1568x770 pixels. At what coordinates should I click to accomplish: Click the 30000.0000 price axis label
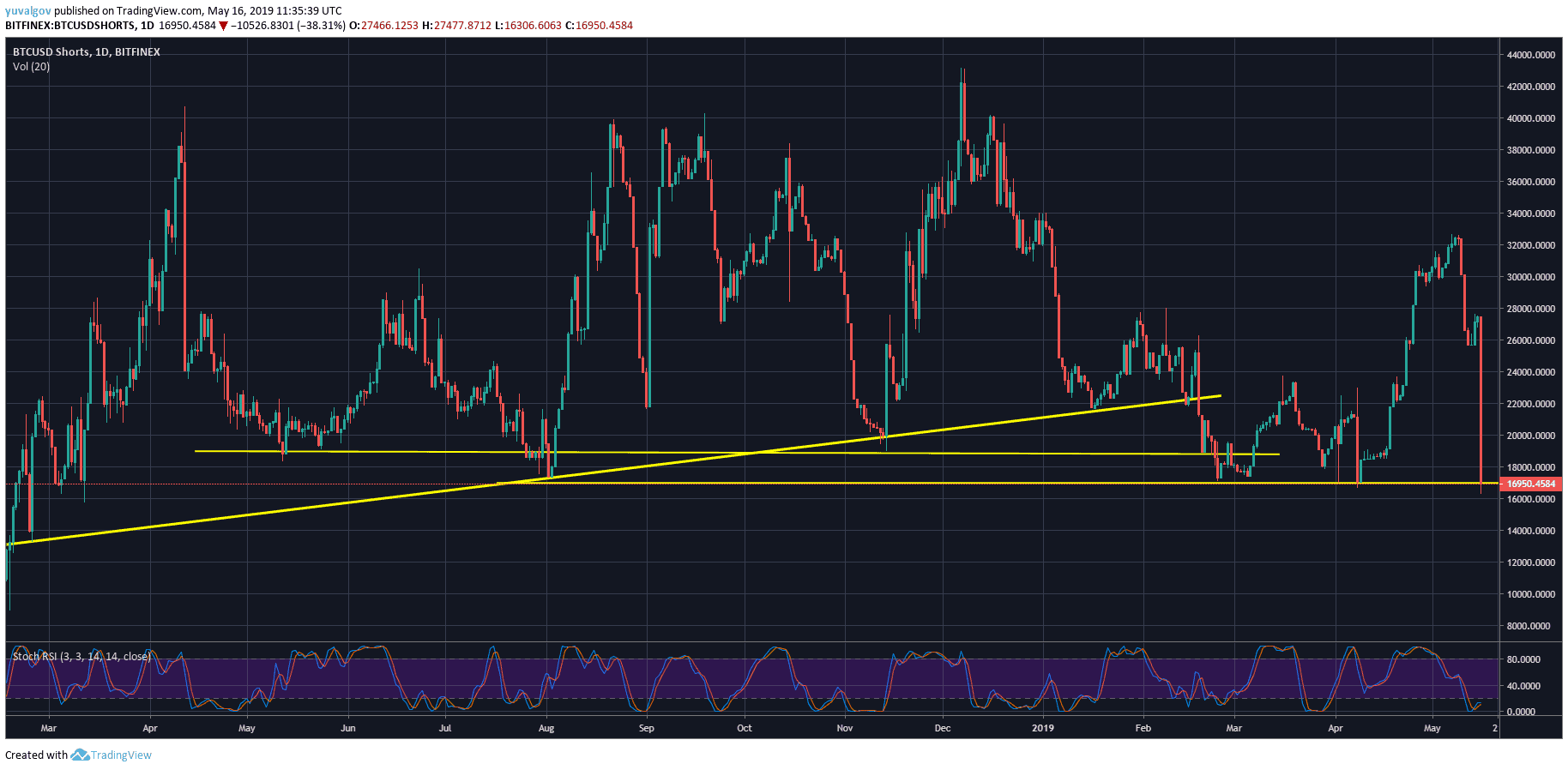coord(1531,277)
